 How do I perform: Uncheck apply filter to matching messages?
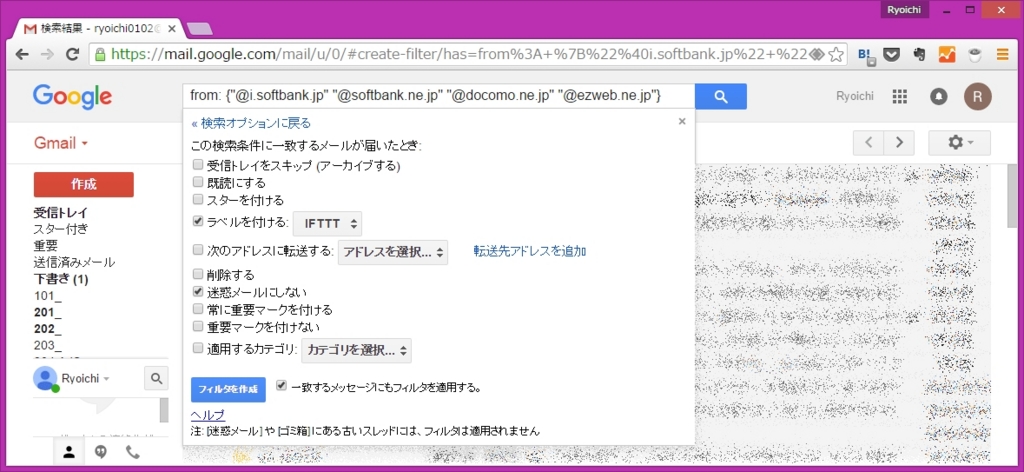coord(281,386)
